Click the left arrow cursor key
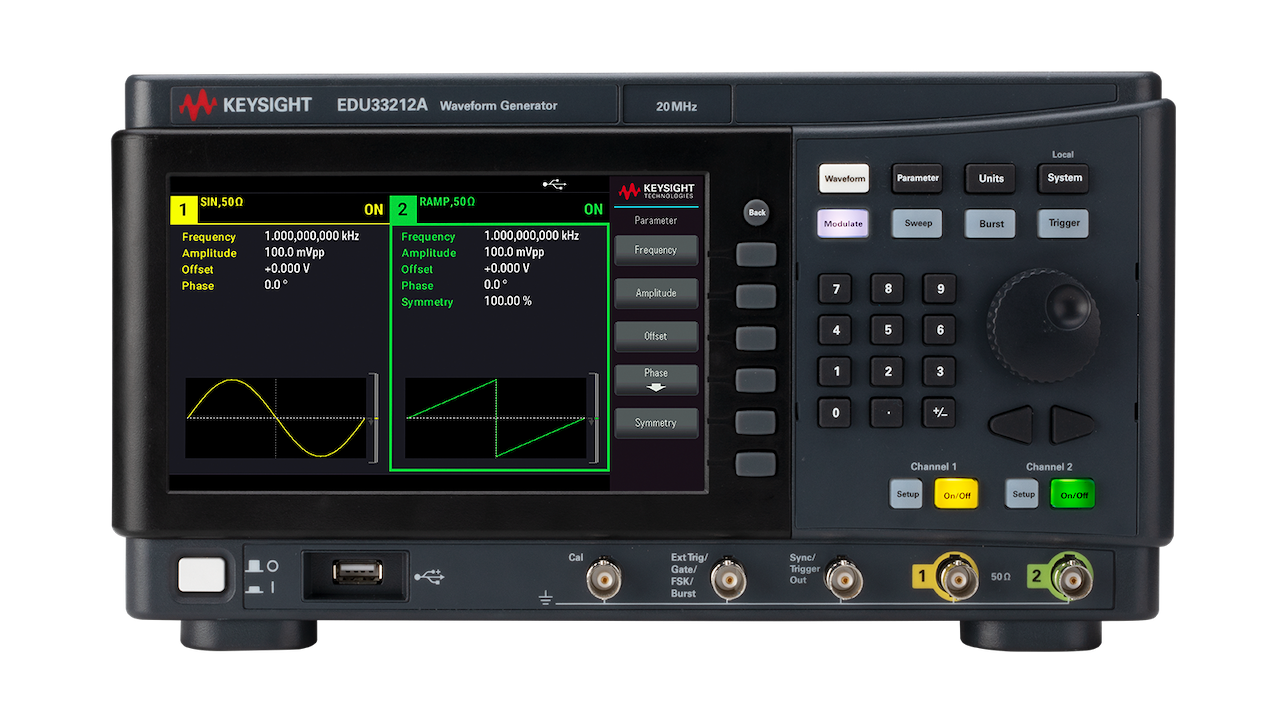 click(1012, 425)
